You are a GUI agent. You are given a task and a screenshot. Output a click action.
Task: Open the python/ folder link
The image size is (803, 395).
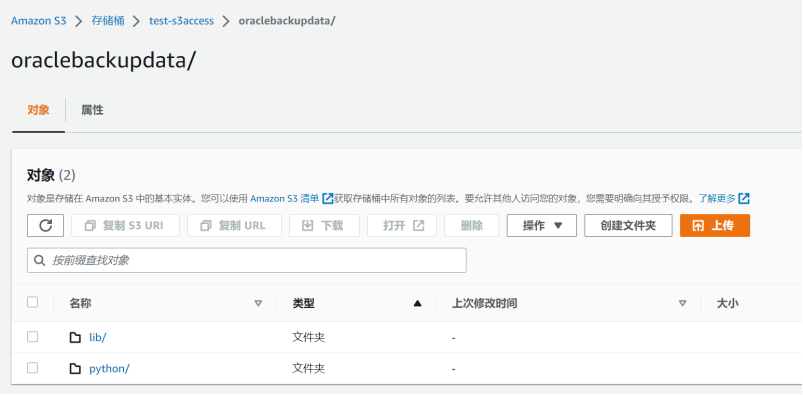pyautogui.click(x=109, y=368)
